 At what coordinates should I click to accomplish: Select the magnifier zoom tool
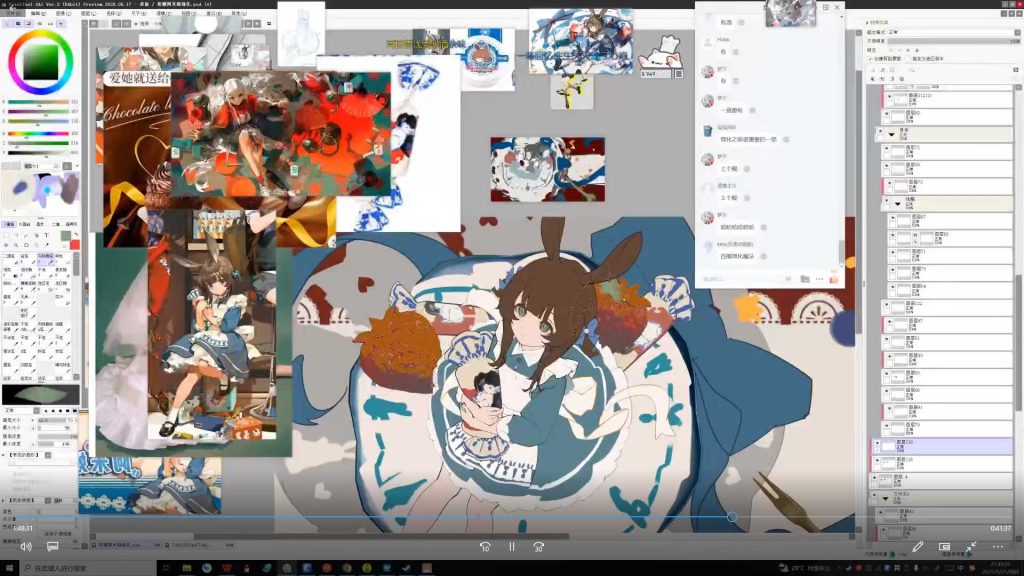16,245
